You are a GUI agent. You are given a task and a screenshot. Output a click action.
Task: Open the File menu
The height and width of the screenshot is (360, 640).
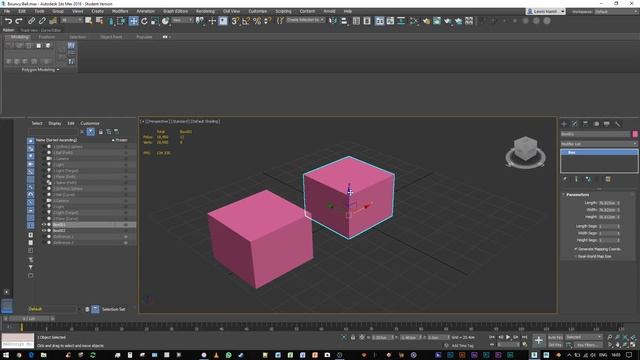[x=7, y=11]
